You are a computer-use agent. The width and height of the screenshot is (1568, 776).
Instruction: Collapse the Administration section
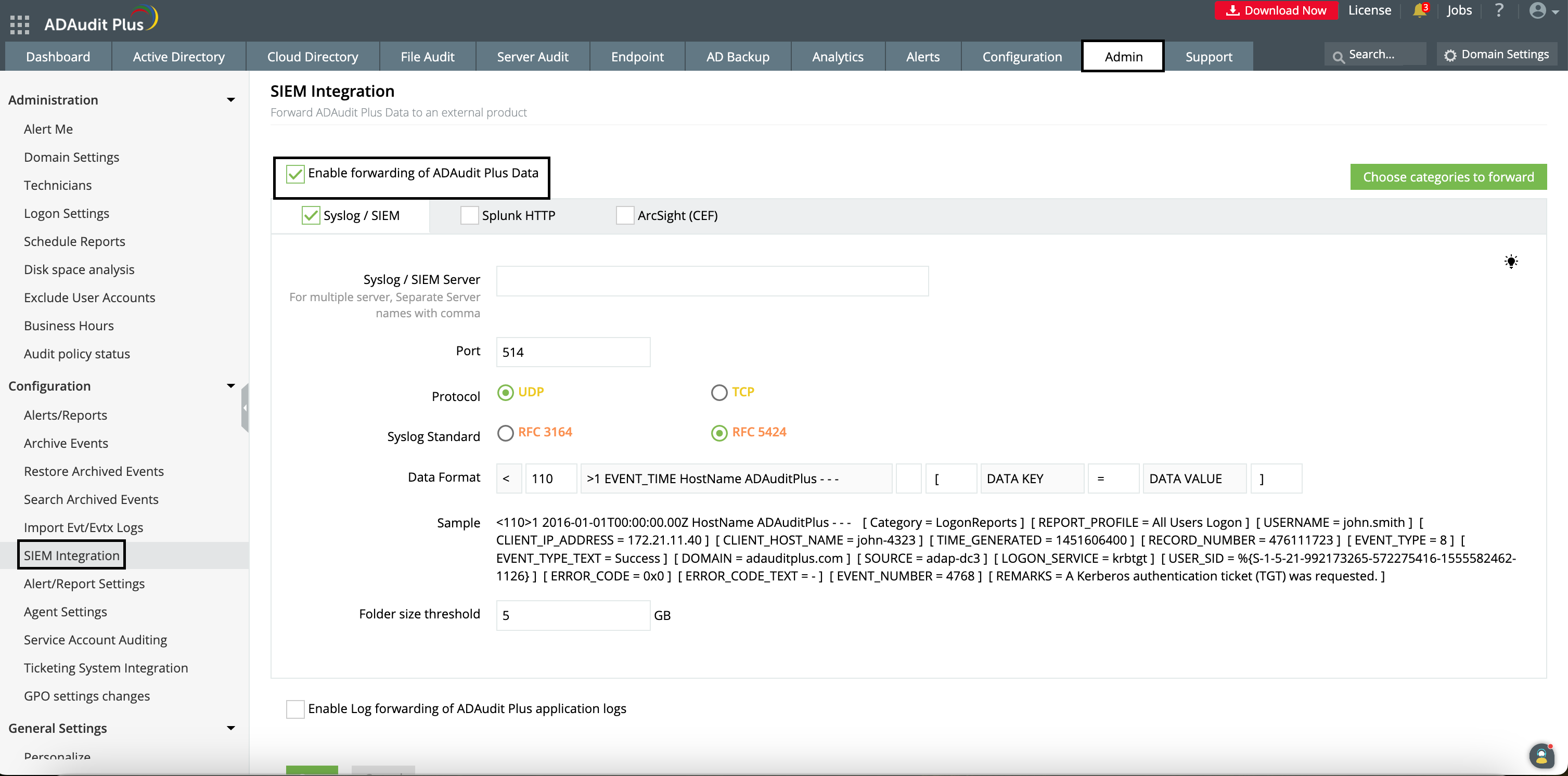point(230,100)
